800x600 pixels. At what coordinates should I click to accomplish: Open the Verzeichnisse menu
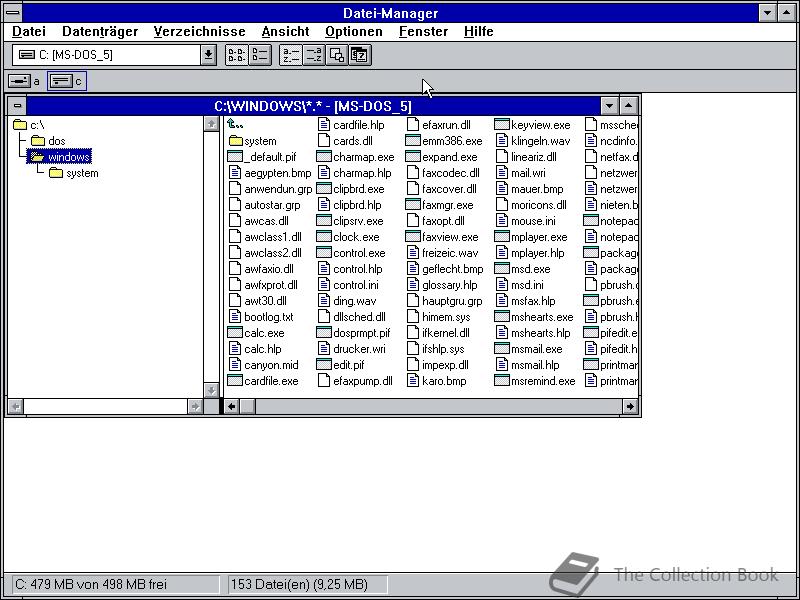coord(199,32)
